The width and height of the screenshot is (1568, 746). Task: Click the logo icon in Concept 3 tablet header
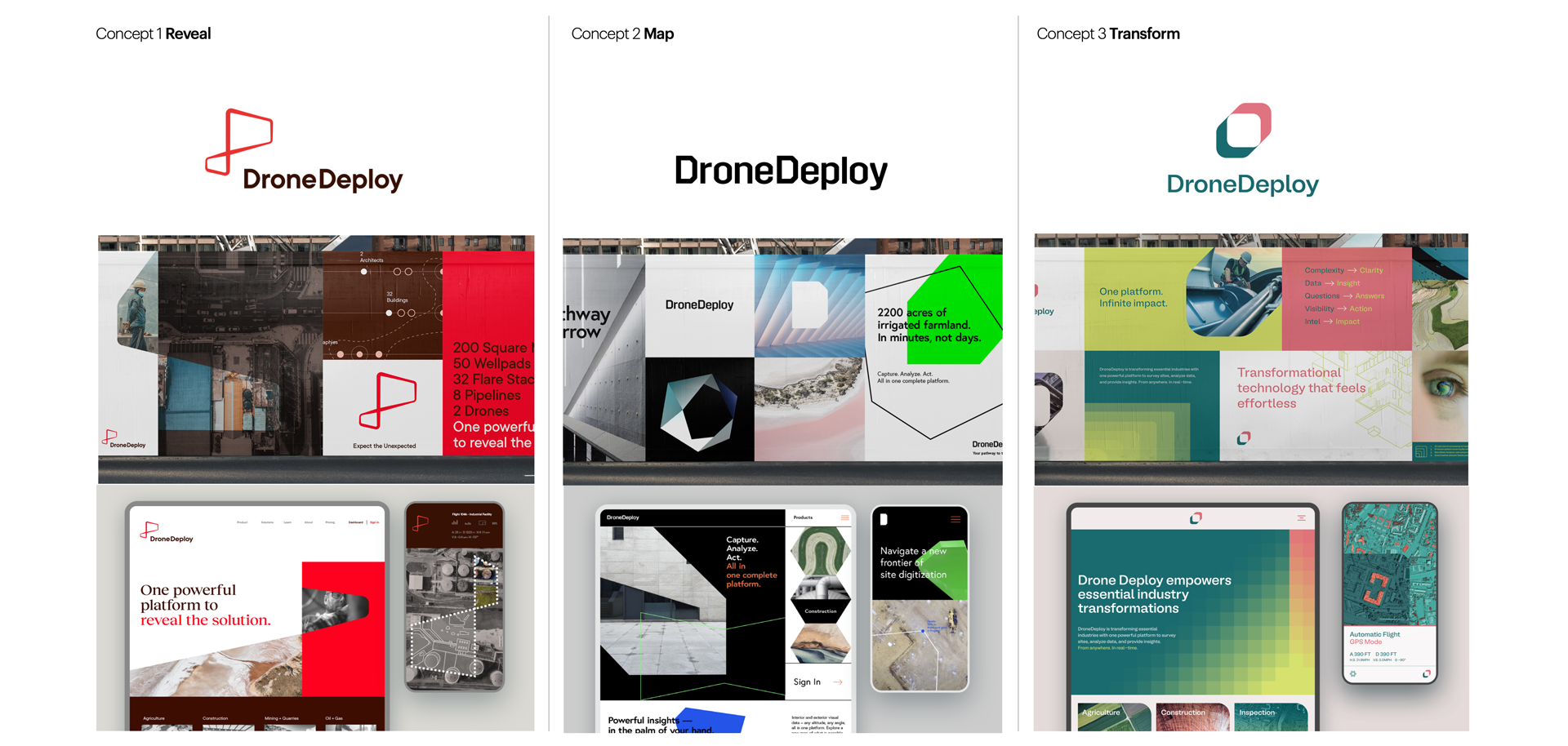pyautogui.click(x=1196, y=517)
